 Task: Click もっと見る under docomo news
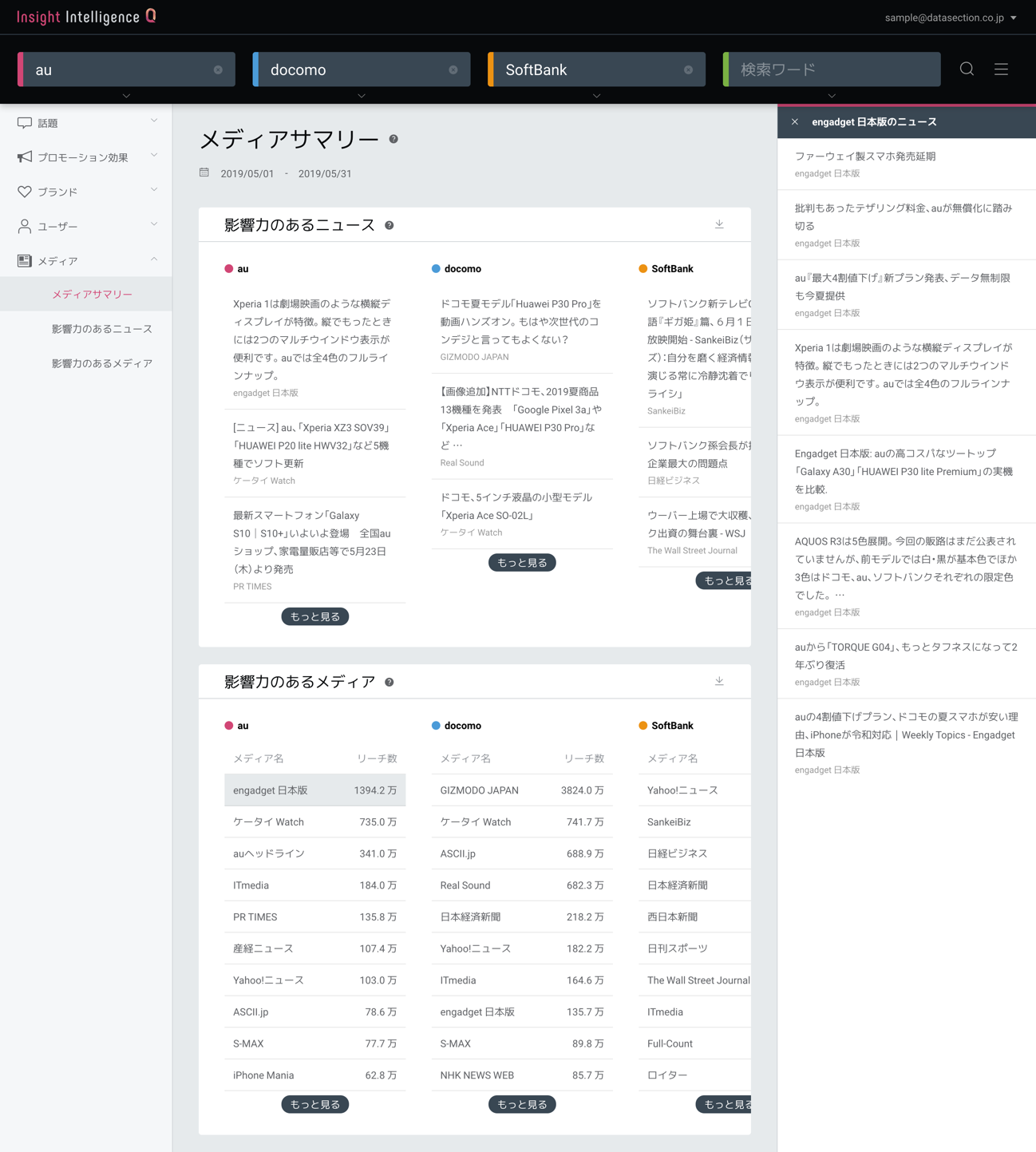tap(522, 563)
